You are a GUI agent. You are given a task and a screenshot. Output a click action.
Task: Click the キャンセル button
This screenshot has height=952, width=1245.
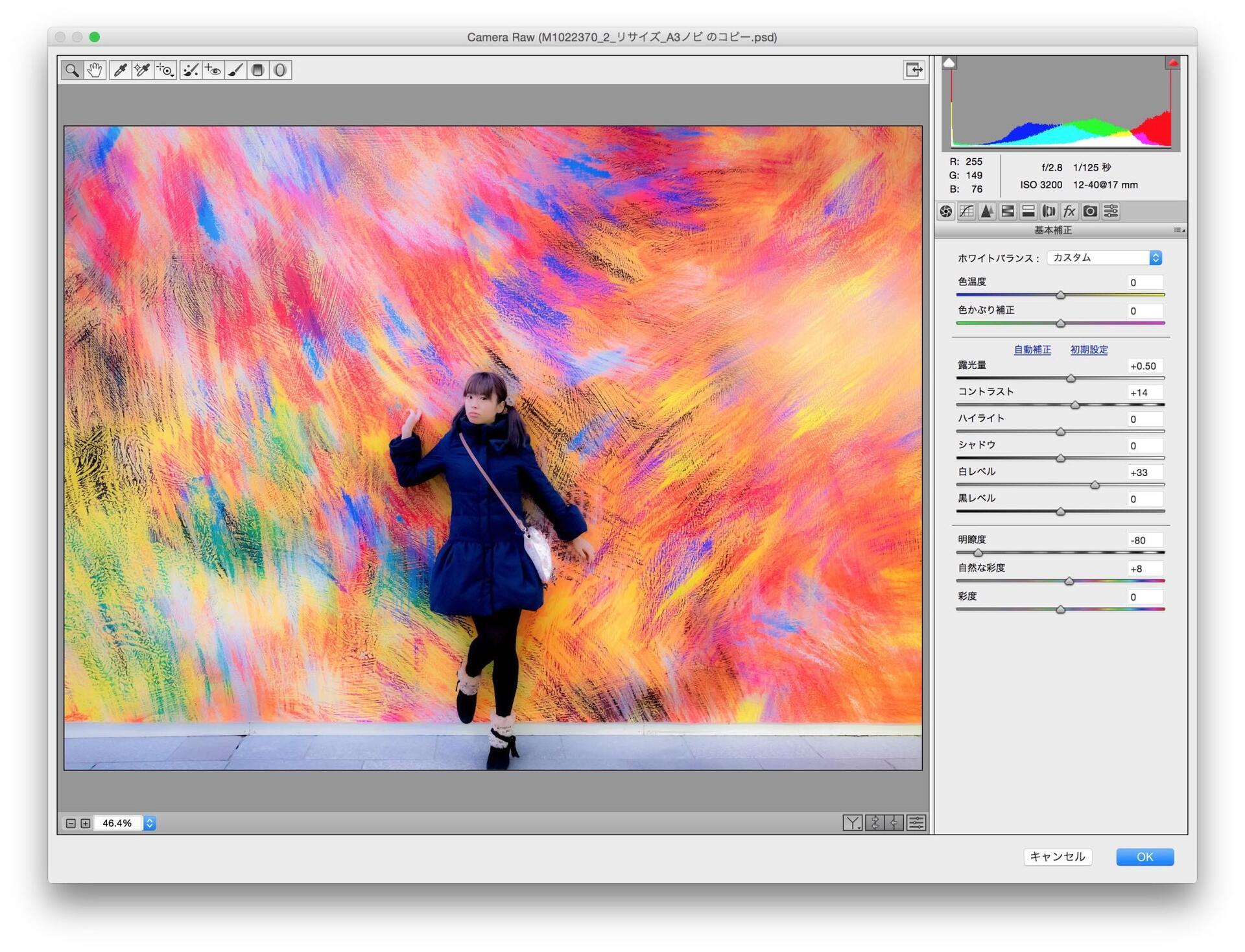click(x=1058, y=857)
